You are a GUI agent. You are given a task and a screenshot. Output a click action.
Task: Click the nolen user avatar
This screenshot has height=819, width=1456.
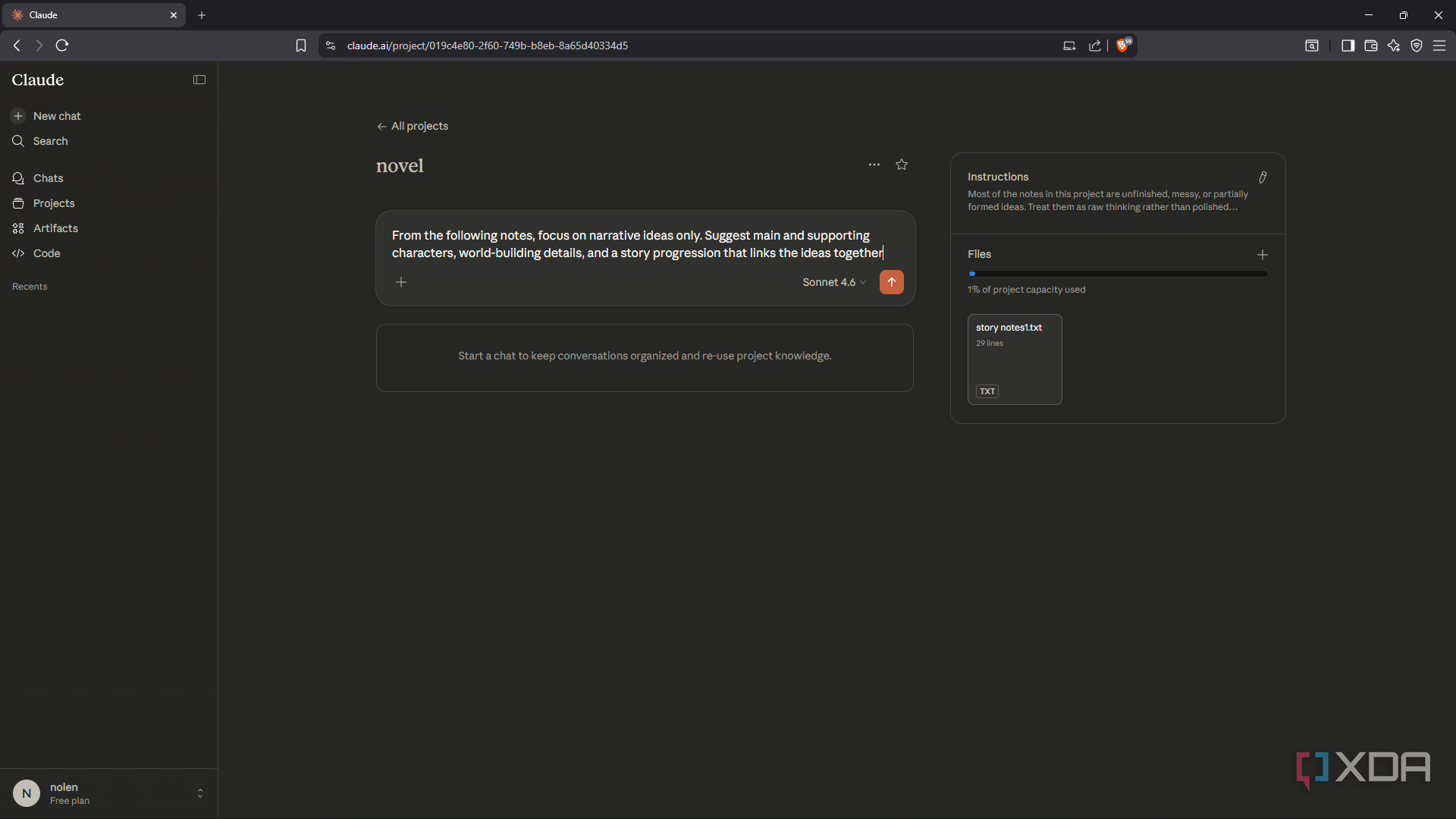pos(27,793)
